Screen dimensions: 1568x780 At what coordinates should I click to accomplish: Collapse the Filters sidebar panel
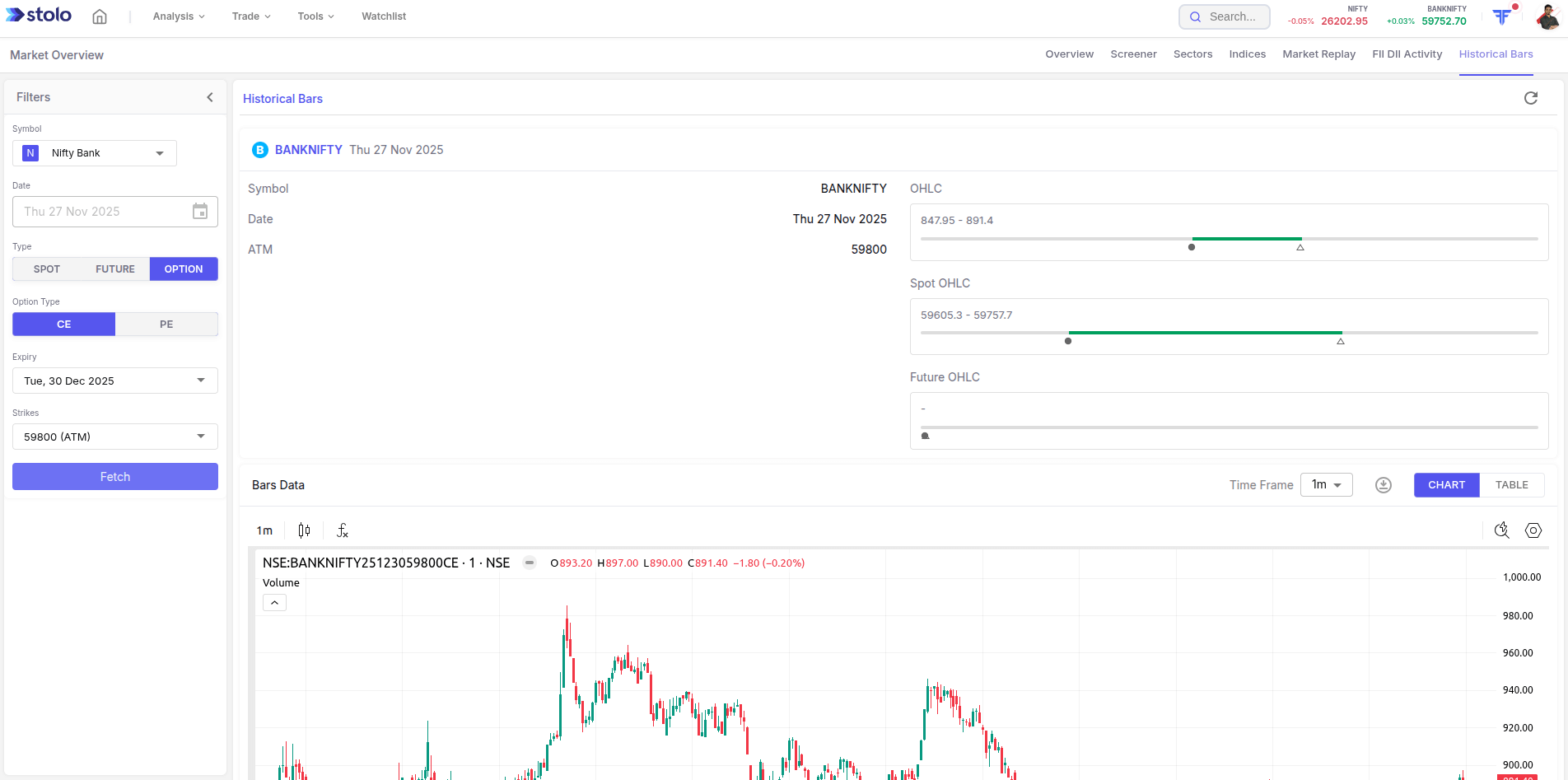(x=210, y=97)
